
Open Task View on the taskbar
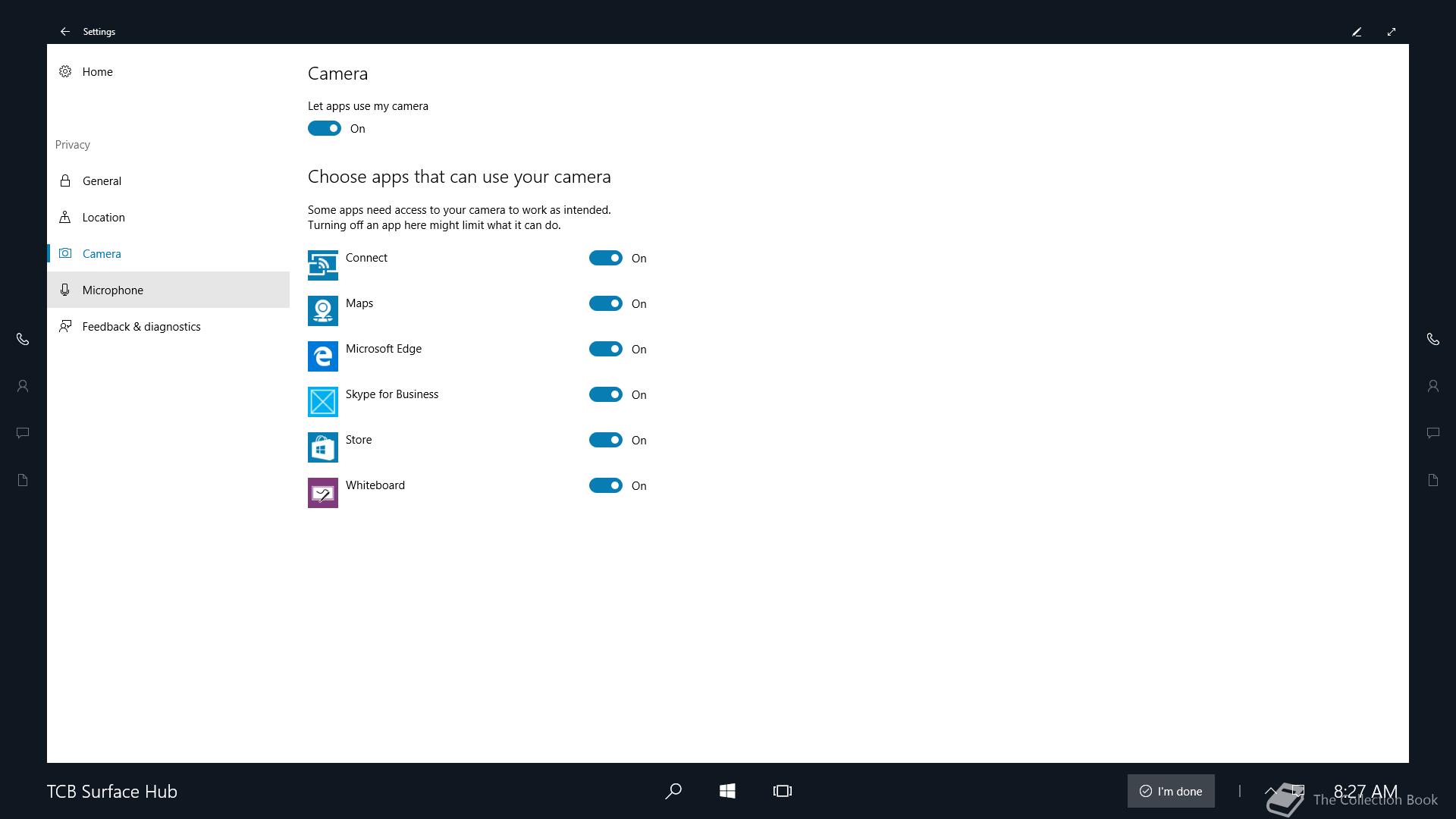tap(783, 791)
